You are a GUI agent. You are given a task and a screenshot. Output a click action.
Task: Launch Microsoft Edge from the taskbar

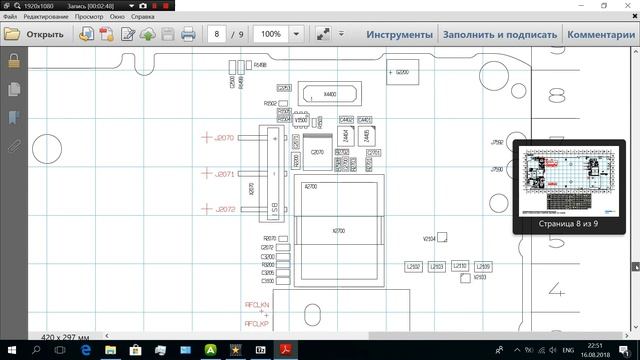(x=86, y=350)
